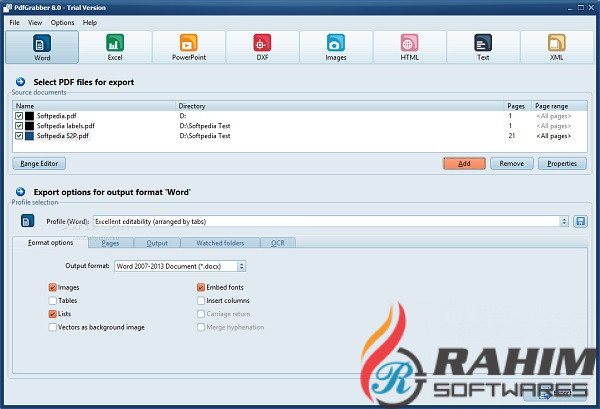600x409 pixels.
Task: Sort by Directory column header
Action: (x=340, y=106)
